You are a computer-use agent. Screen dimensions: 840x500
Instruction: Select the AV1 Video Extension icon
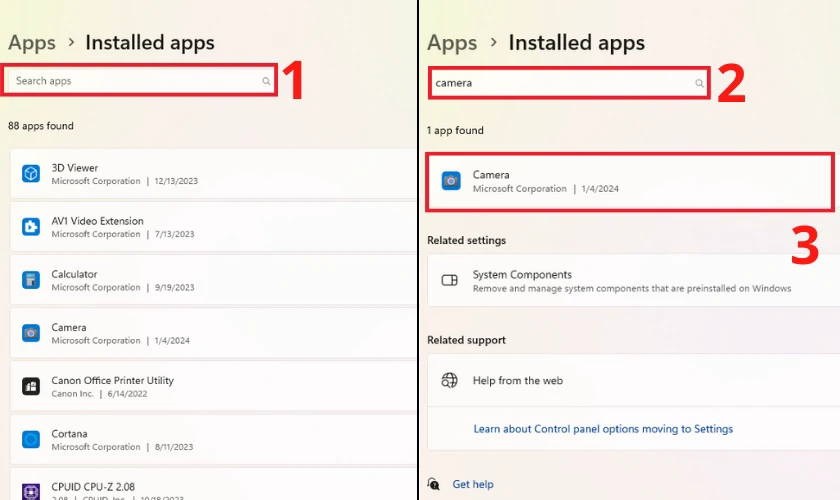[31, 227]
